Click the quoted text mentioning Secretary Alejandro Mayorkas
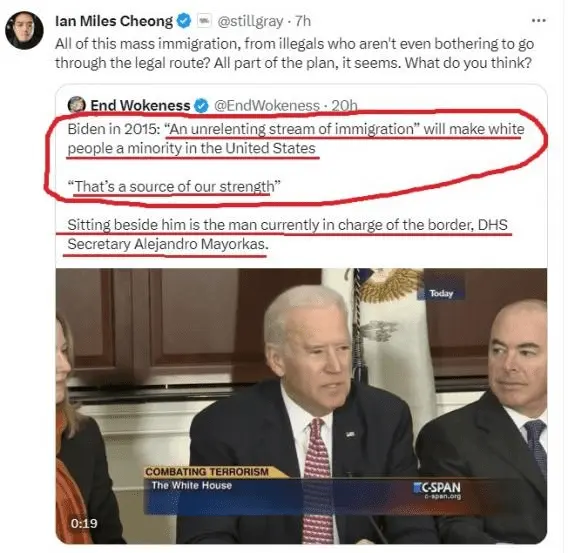Image resolution: width=568 pixels, height=553 pixels. tap(287, 234)
